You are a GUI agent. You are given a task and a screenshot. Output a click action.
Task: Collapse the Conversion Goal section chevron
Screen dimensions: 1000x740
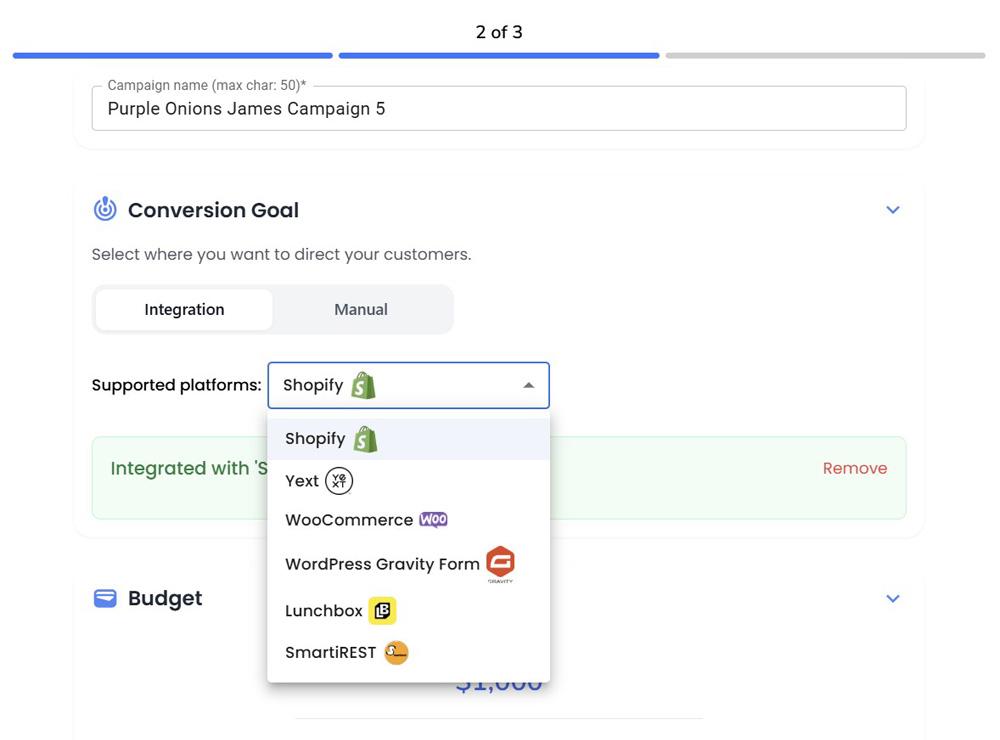[x=893, y=210]
